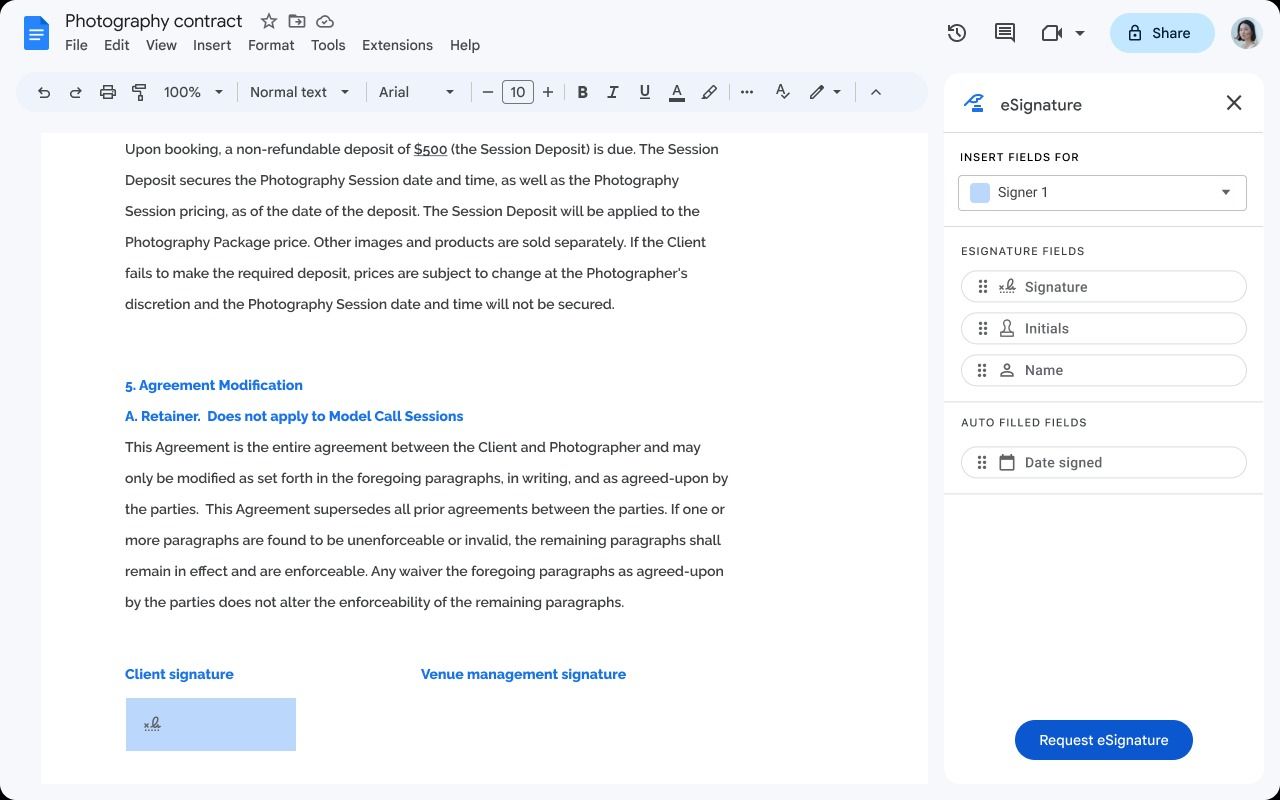The height and width of the screenshot is (800, 1280).
Task: Click the font size input field
Action: (x=518, y=92)
